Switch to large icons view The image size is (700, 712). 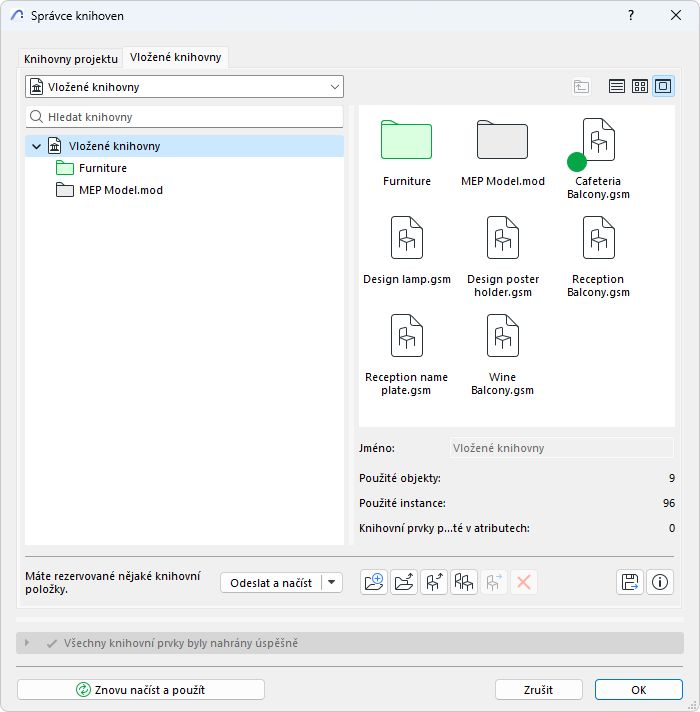click(x=664, y=86)
